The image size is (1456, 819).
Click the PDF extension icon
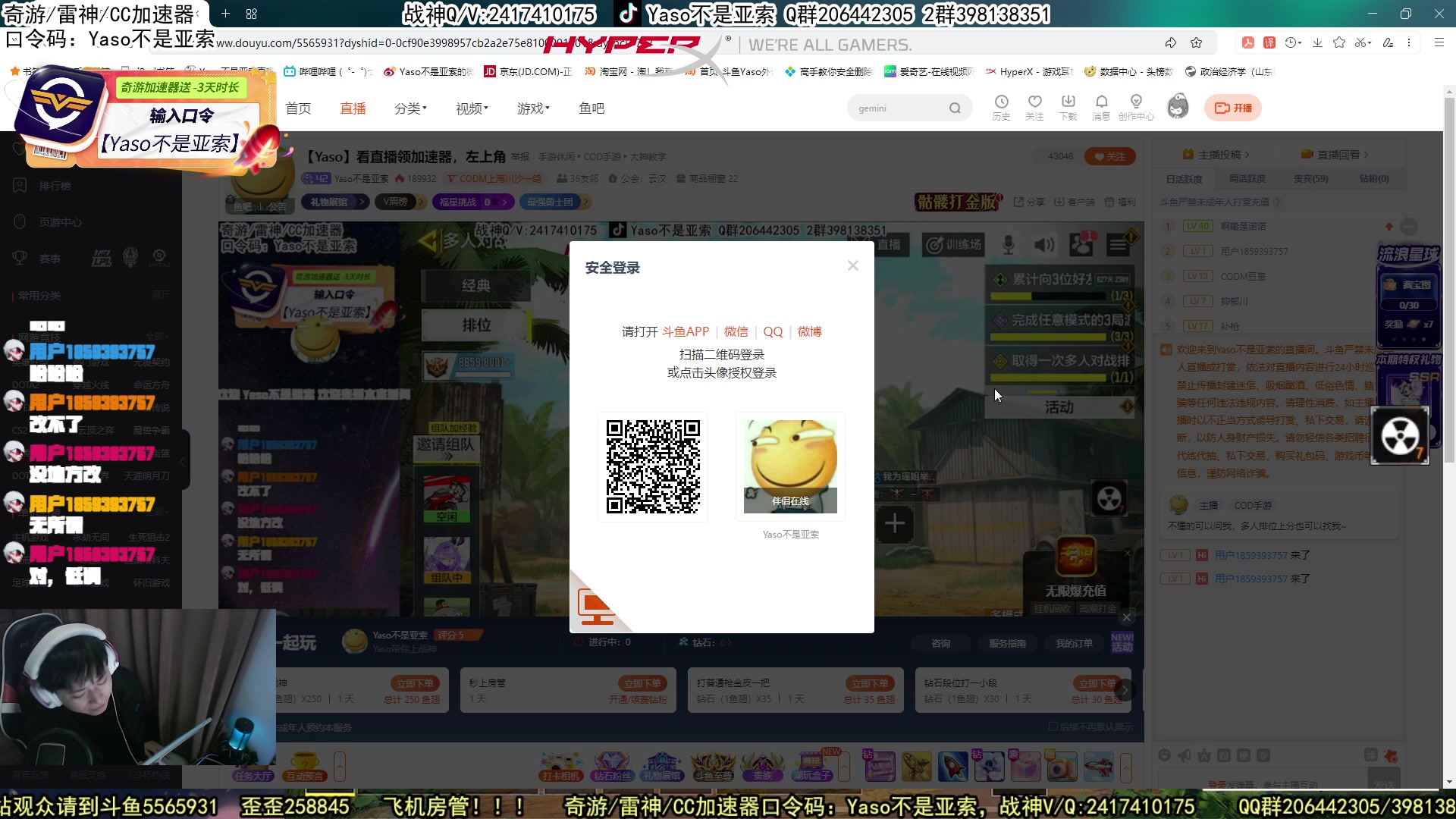[x=1247, y=42]
